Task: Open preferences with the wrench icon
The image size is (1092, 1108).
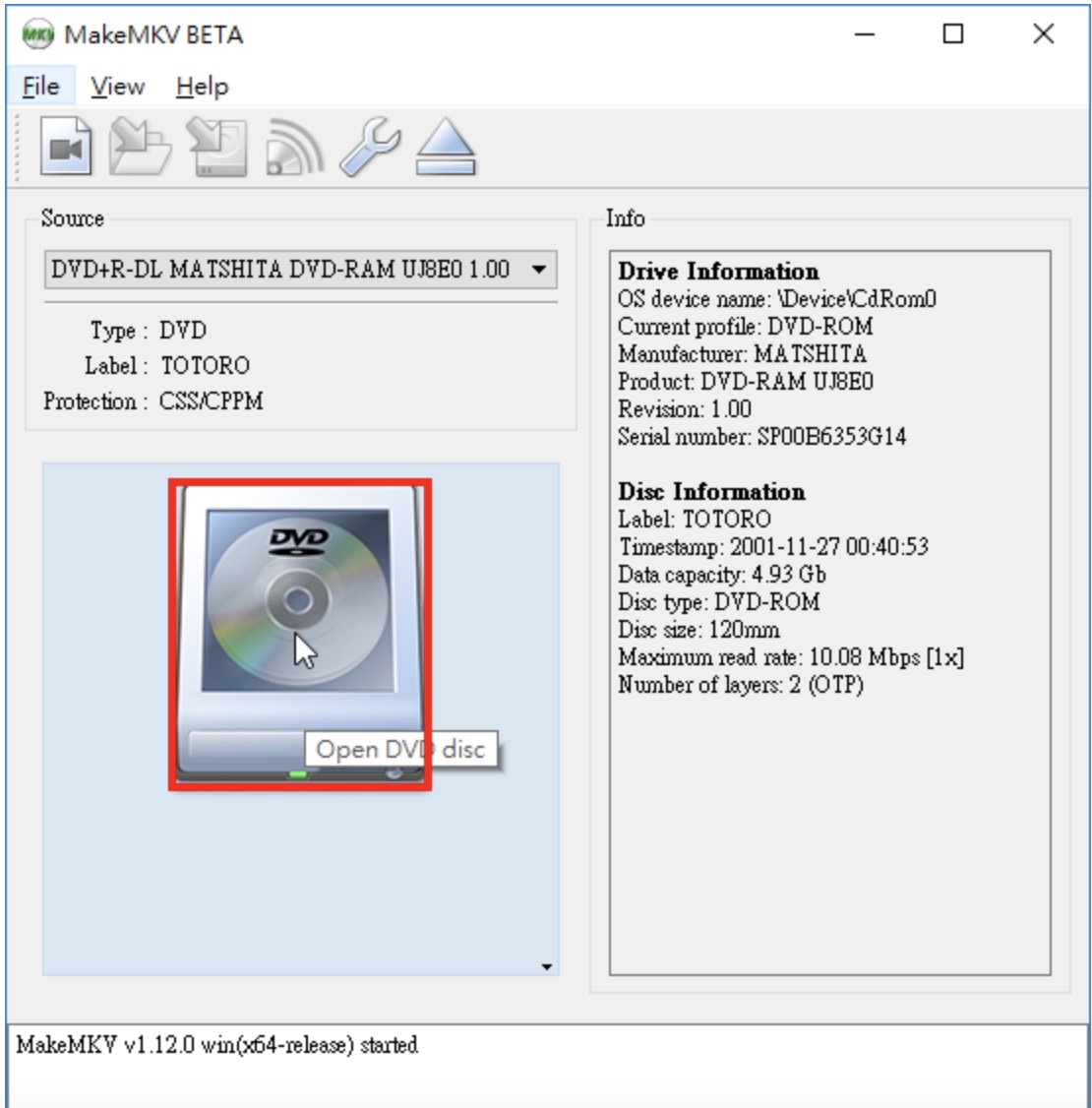Action: (370, 147)
